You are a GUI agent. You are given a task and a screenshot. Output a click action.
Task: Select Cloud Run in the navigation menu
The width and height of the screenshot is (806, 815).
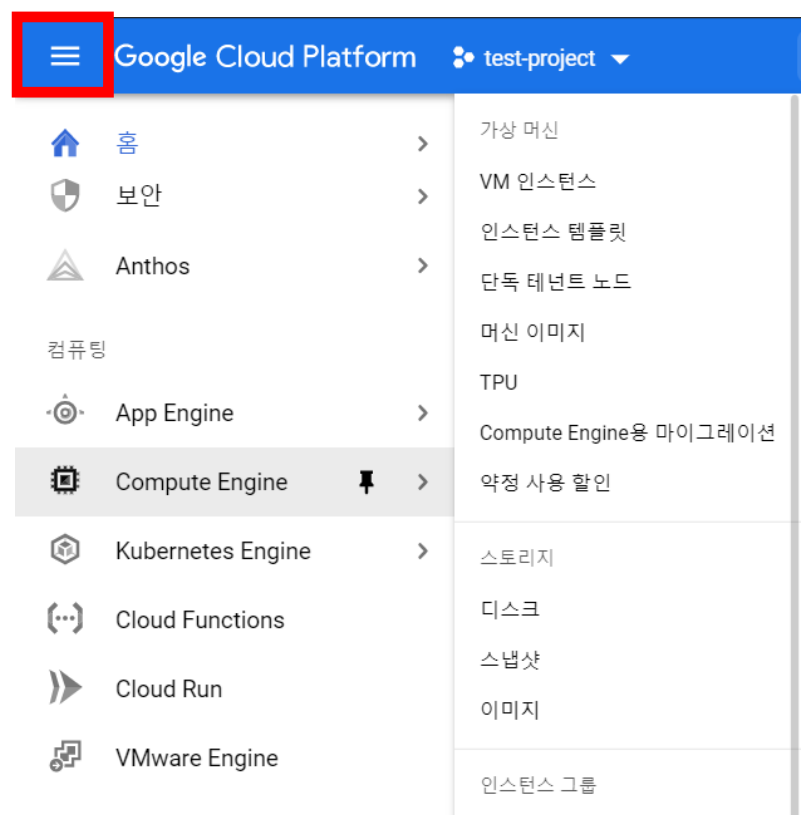coord(169,689)
